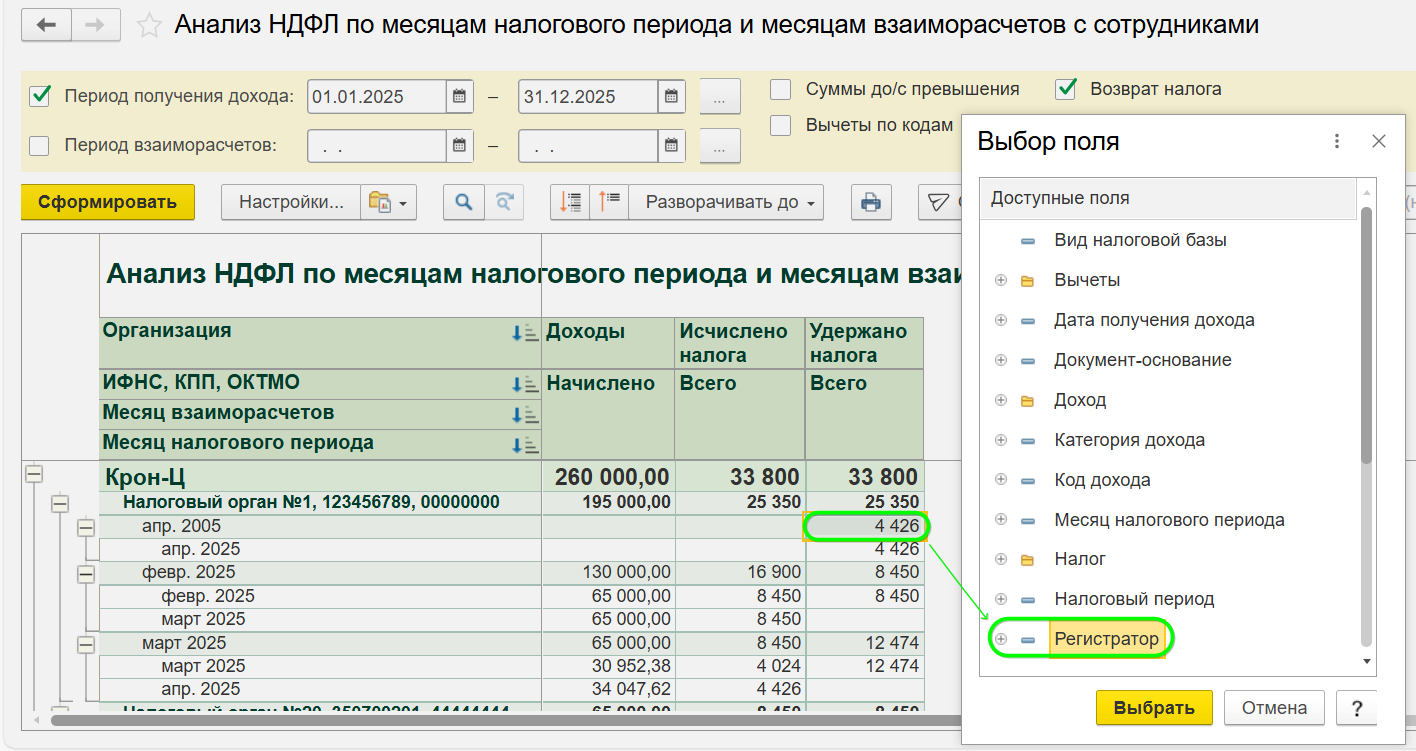Image resolution: width=1416 pixels, height=751 pixels.
Task: Open calendar for income period start date
Action: coord(459,97)
